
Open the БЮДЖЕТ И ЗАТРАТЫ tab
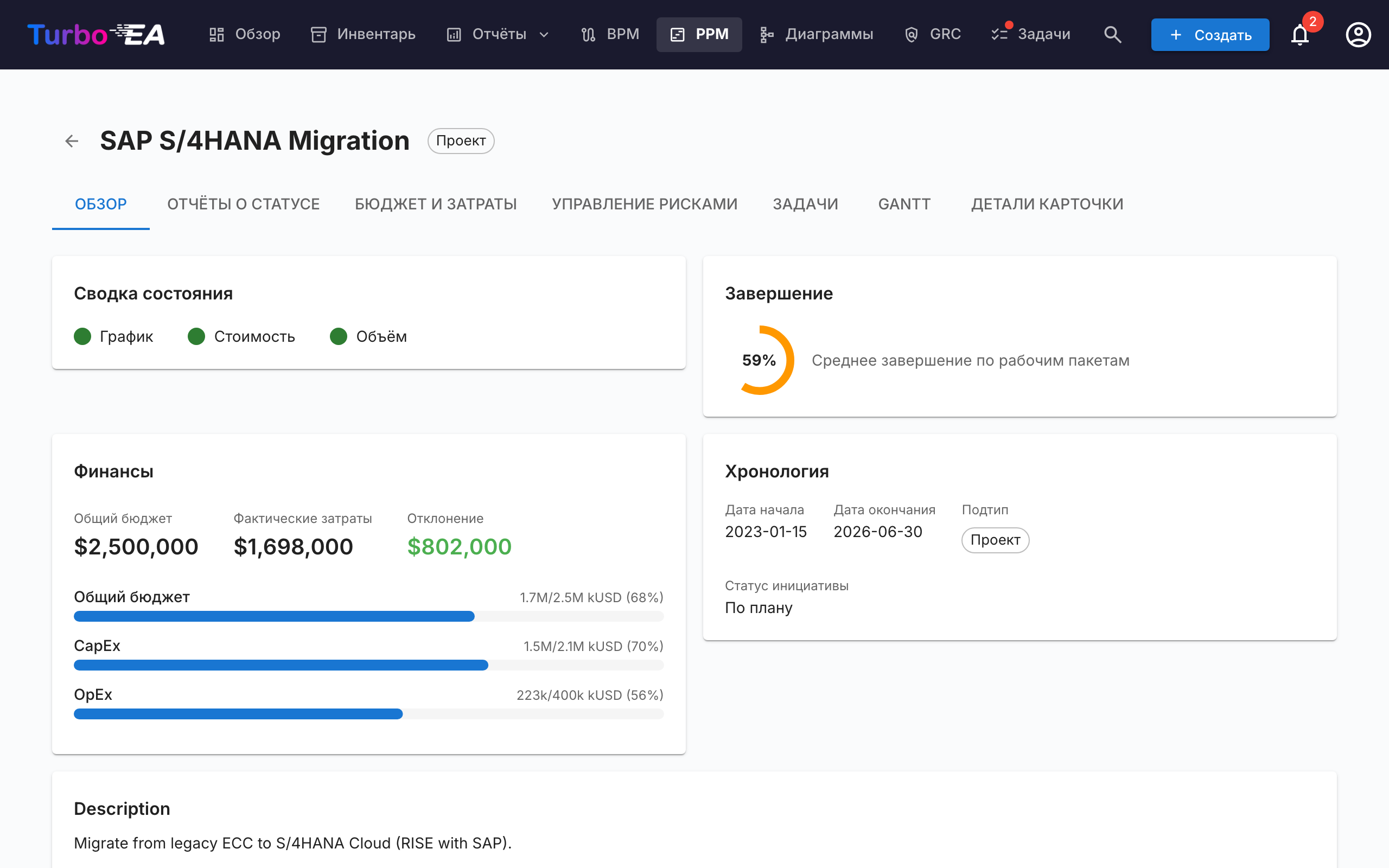click(436, 204)
